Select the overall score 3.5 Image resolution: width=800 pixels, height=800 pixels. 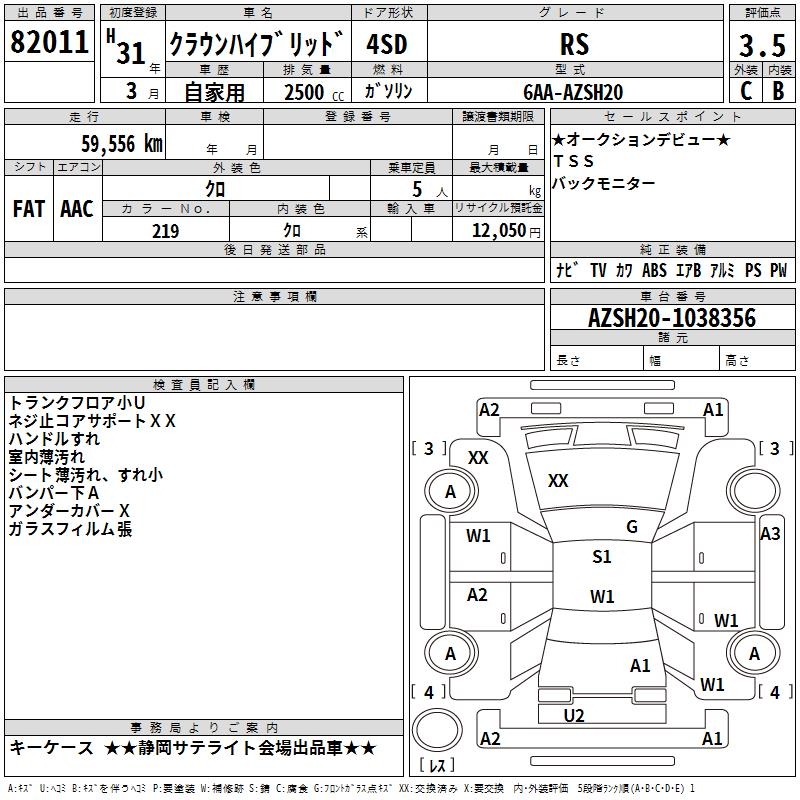762,45
